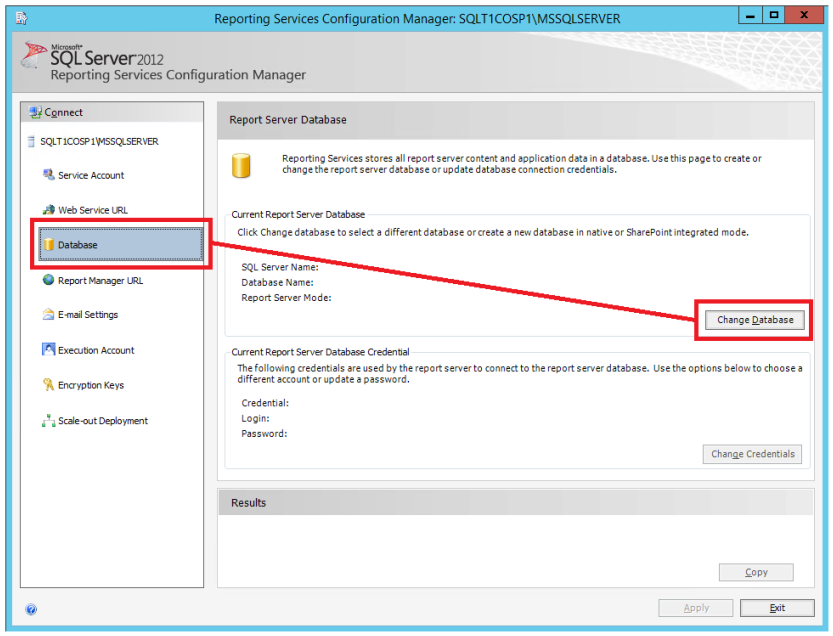833x636 pixels.
Task: Open E-mail Settings page
Action: point(88,315)
